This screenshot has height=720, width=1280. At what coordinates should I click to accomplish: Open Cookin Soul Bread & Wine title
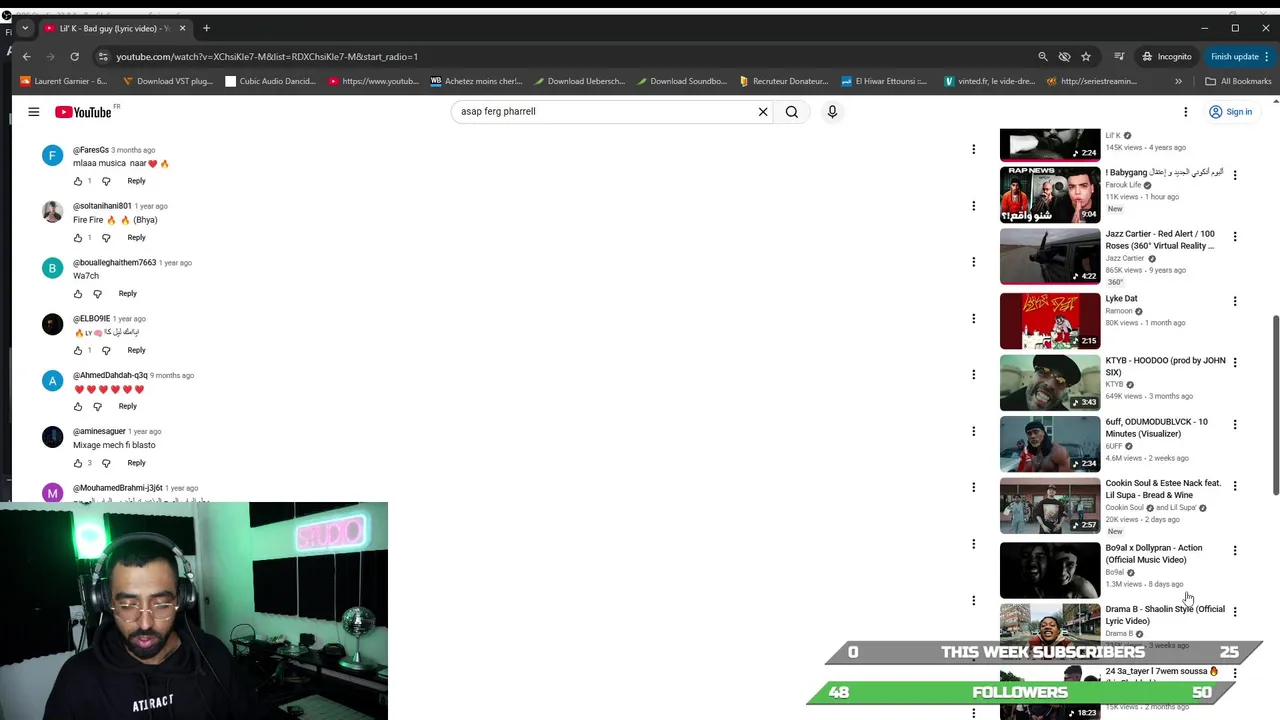click(x=1163, y=489)
